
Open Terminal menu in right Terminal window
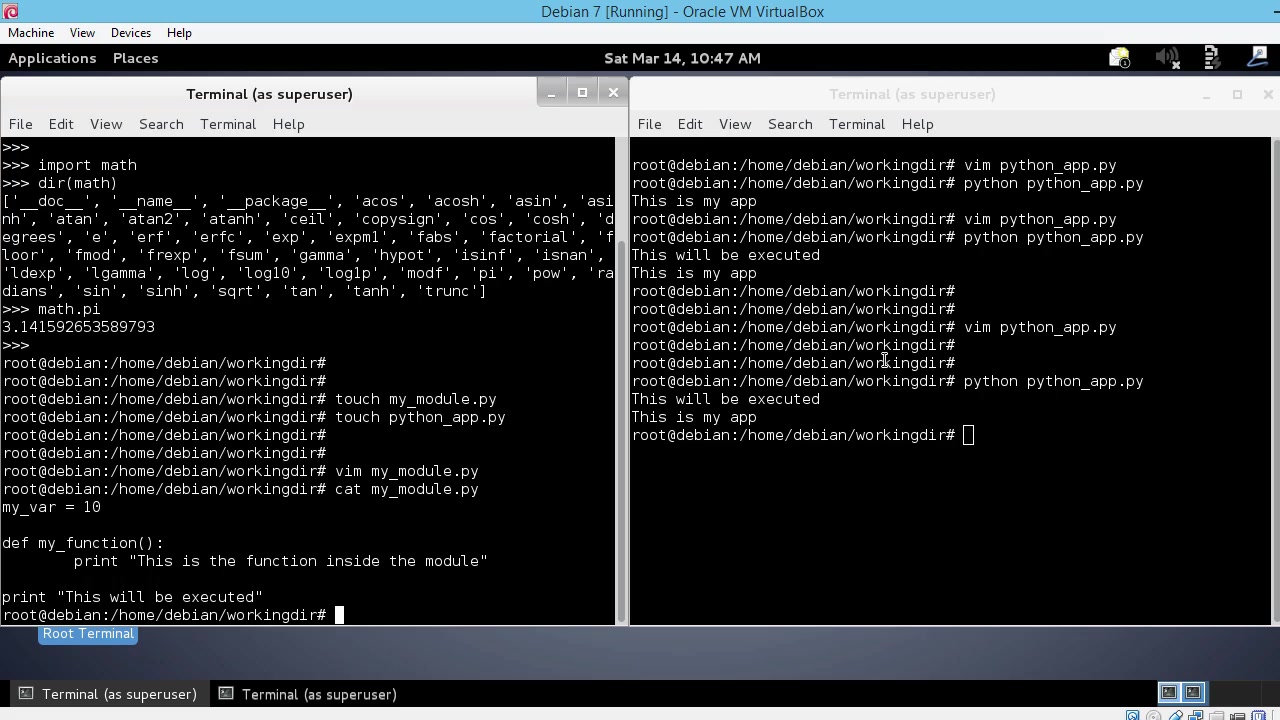point(857,124)
